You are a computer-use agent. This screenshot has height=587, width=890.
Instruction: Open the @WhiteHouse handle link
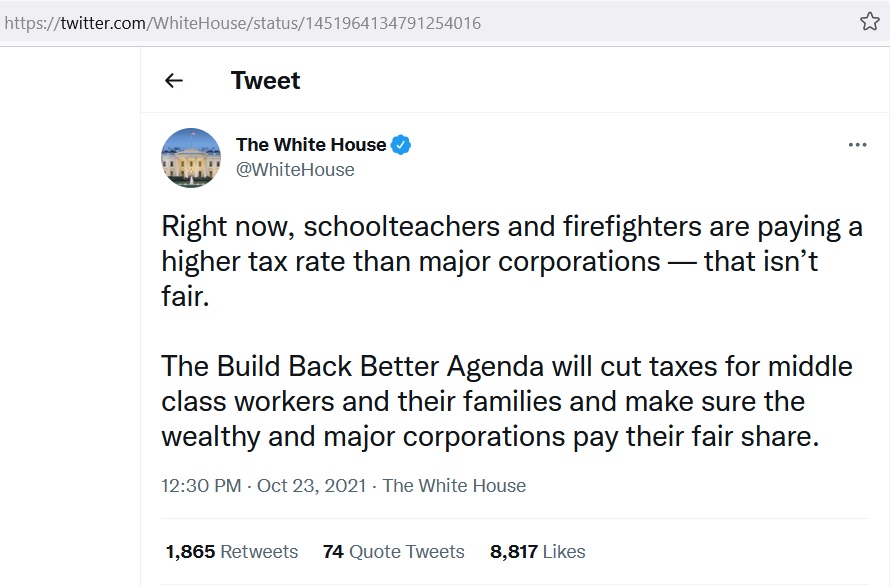295,170
